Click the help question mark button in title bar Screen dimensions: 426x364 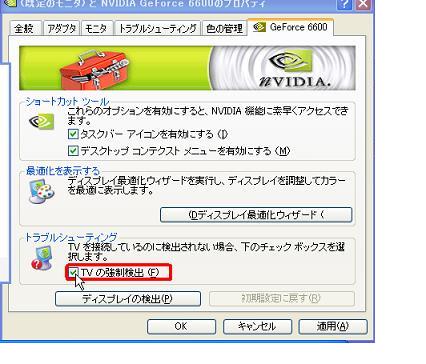(345, 4)
